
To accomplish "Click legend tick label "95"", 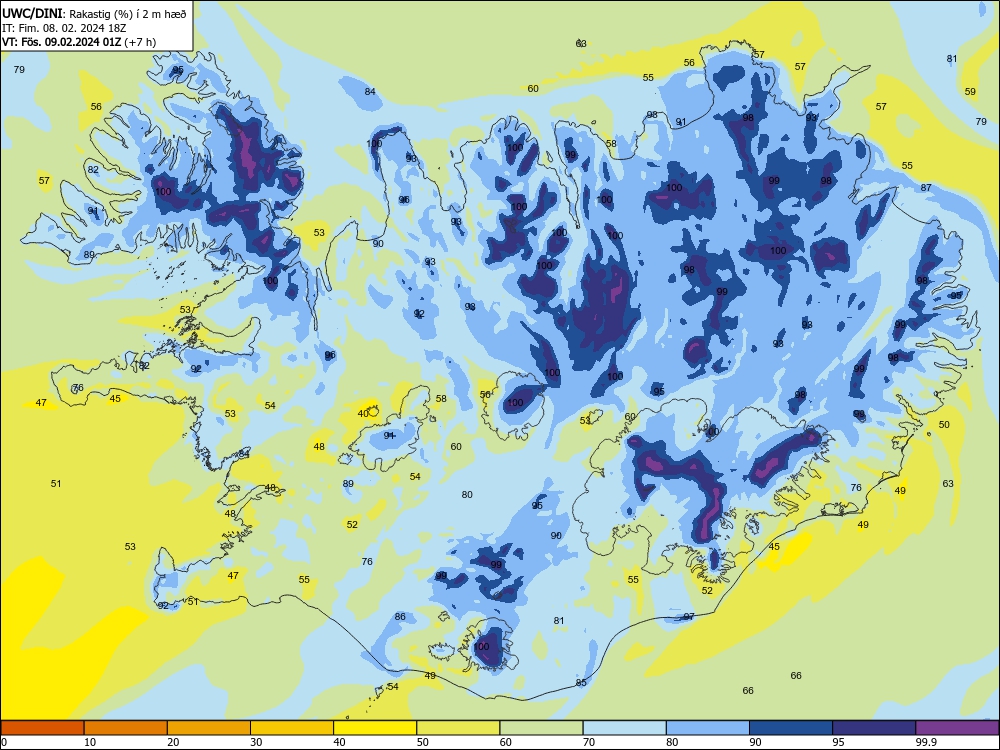I will coord(839,742).
